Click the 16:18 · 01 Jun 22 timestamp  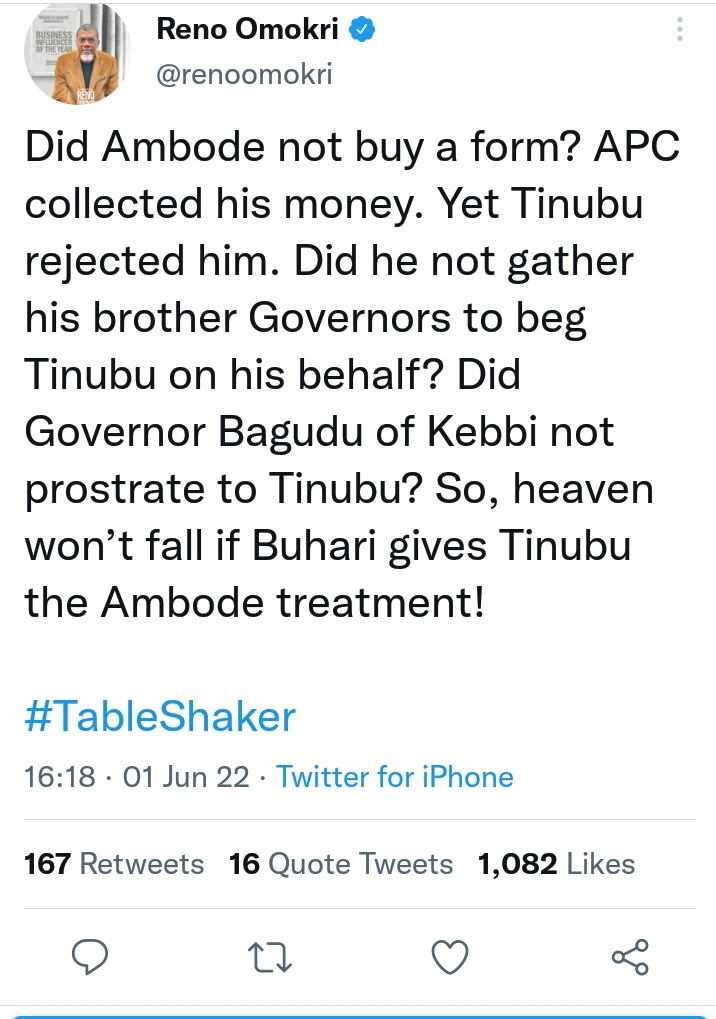pyautogui.click(x=137, y=777)
